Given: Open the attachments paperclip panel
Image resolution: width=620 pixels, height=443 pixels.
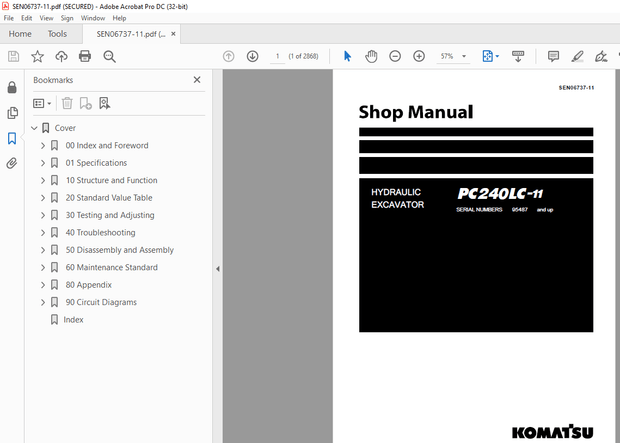Looking at the screenshot, I should click(x=12, y=163).
